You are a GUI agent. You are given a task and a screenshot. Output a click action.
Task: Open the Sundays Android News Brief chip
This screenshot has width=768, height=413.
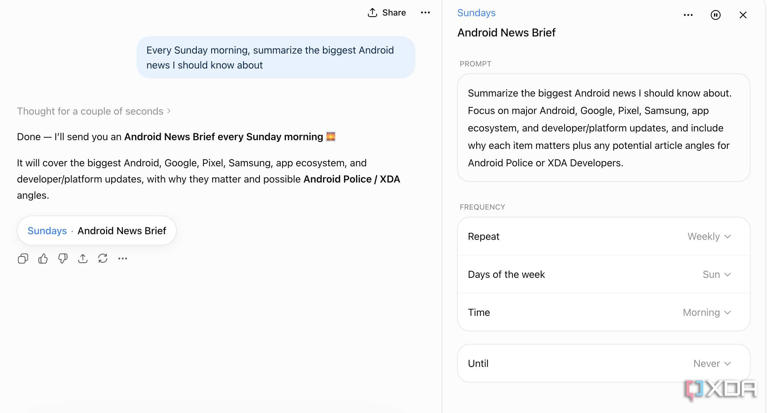[96, 231]
